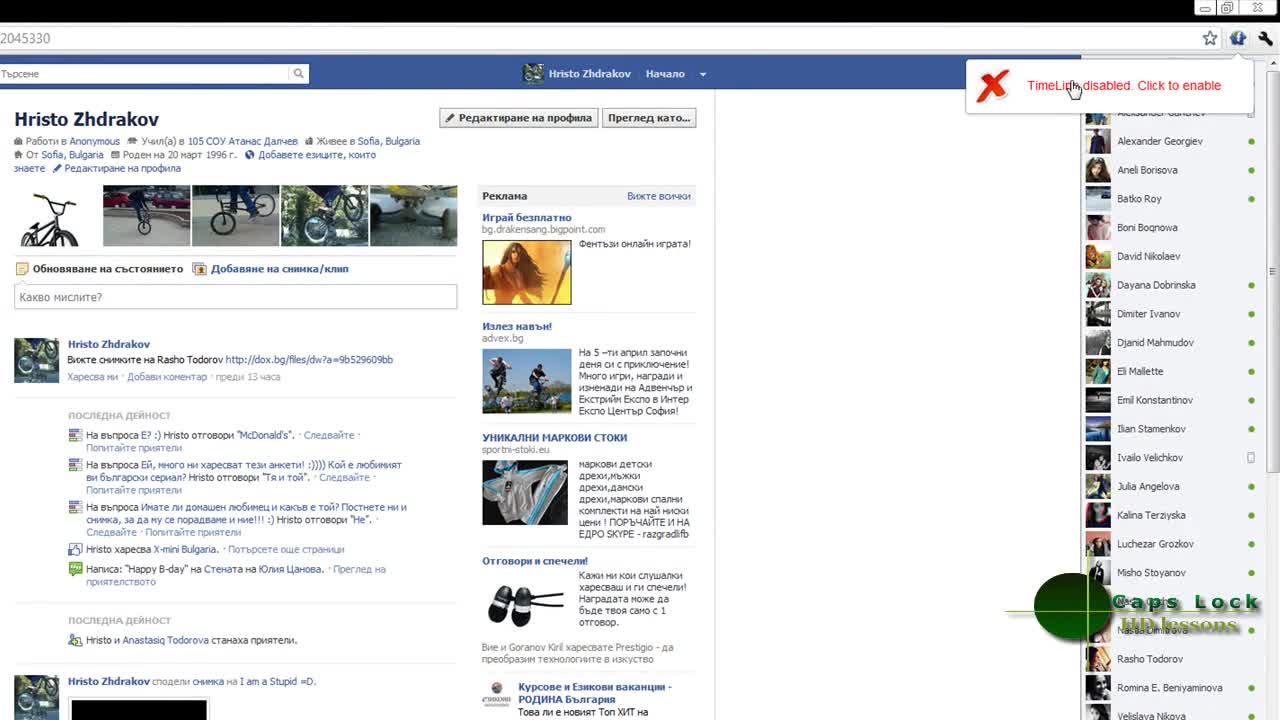Screen dimensions: 1280x720
Task: Click the red X icon in the TimeLine popup
Action: coord(992,86)
